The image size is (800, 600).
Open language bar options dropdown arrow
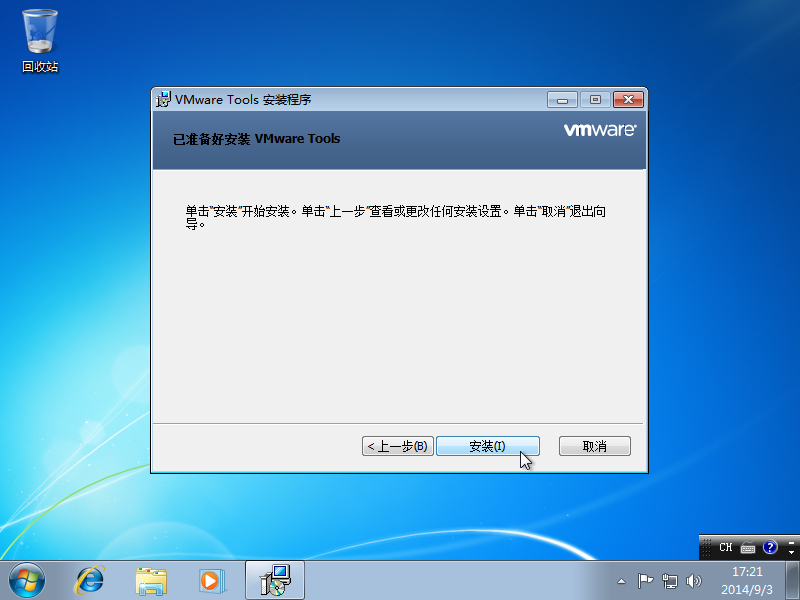(x=791, y=552)
